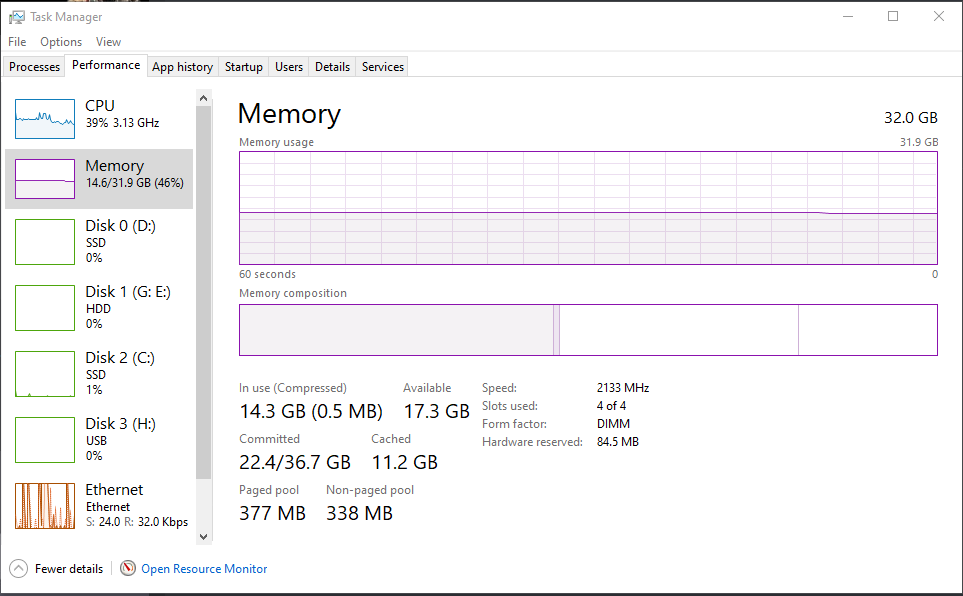Click the sidebar vertical scrollbar thumb
Viewport: 963px width, 596px height.
click(x=204, y=290)
